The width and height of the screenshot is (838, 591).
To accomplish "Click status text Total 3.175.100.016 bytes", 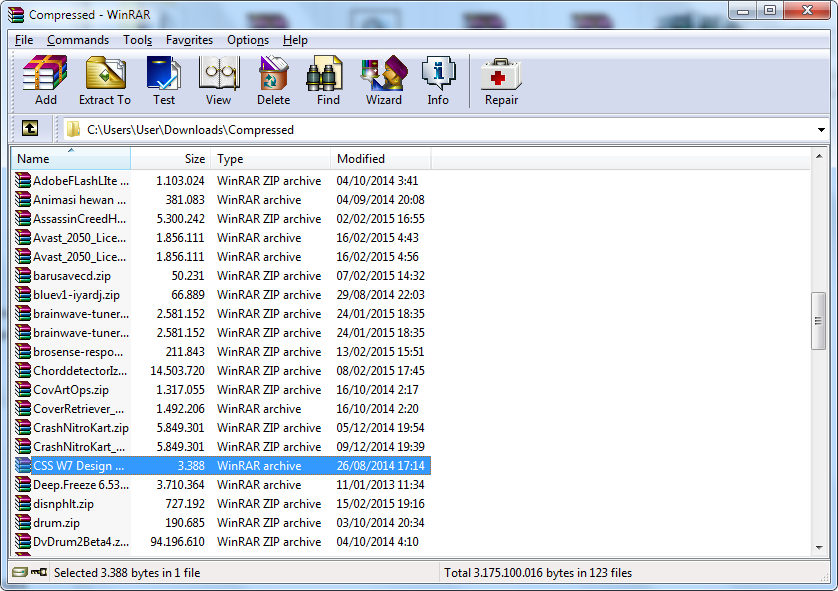I will tap(538, 573).
